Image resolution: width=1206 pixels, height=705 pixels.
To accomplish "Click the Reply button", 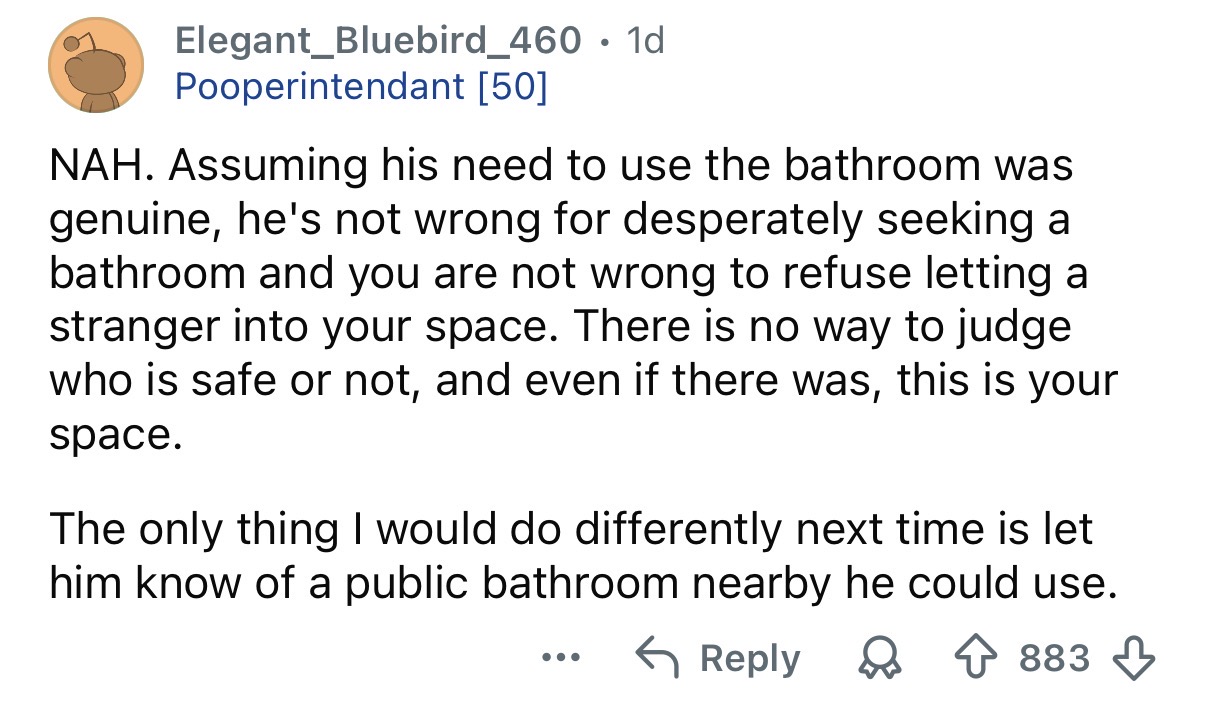I will pos(722,657).
